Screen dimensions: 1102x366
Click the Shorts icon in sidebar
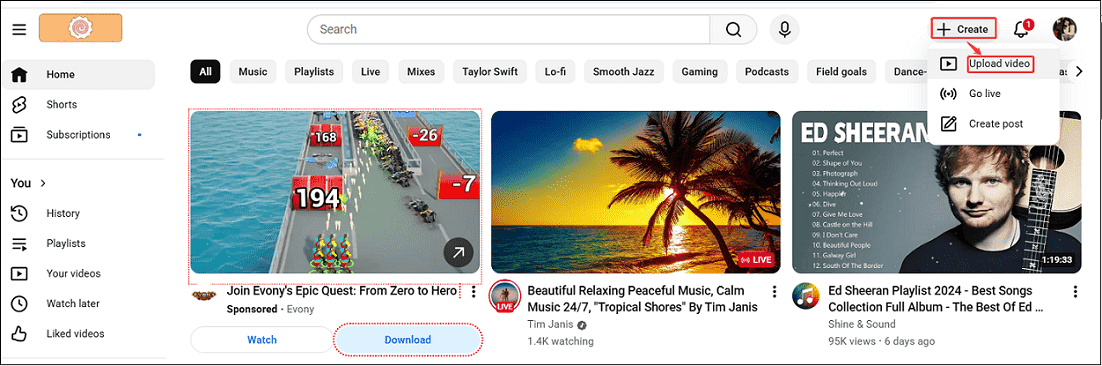[x=20, y=105]
